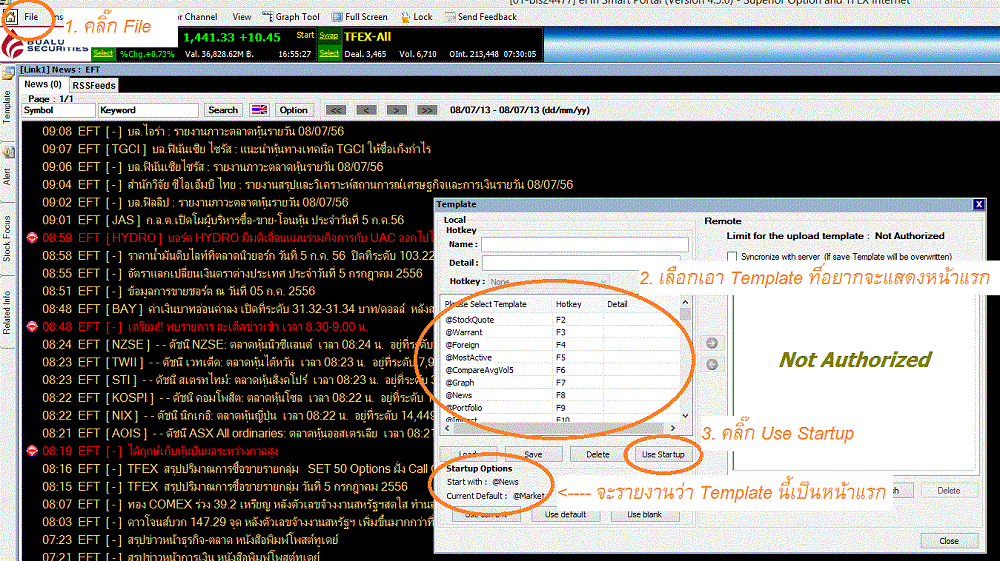
Task: Click the Lock padlock icon
Action: [406, 17]
